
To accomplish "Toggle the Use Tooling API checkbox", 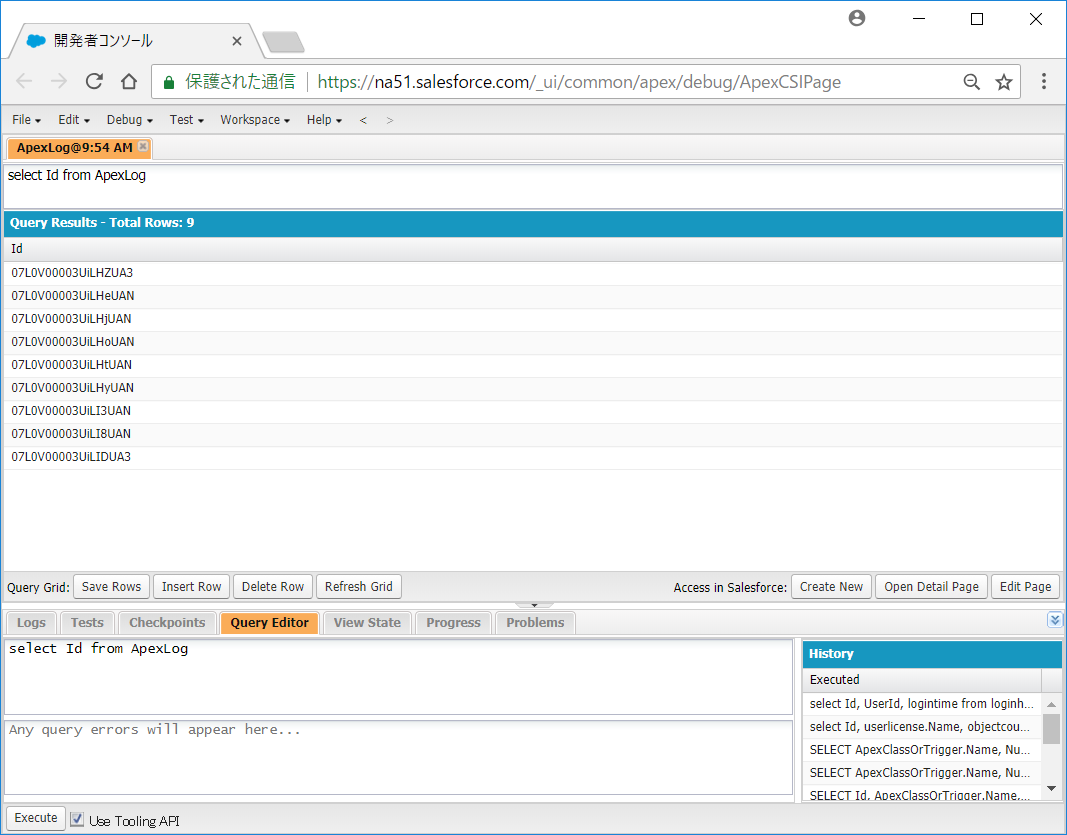I will coord(77,819).
